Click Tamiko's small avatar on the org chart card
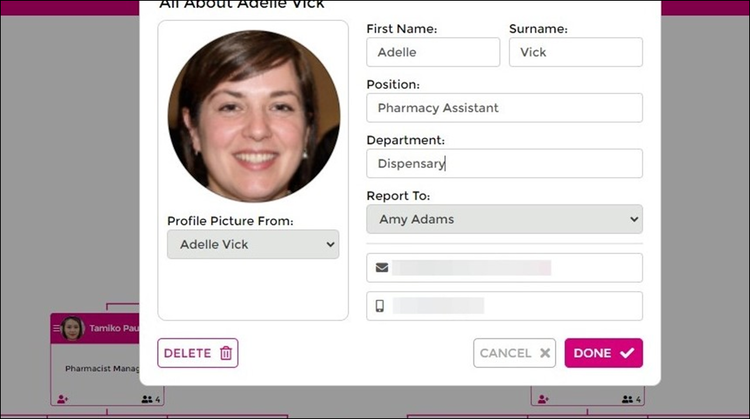The image size is (750, 419). (x=73, y=328)
